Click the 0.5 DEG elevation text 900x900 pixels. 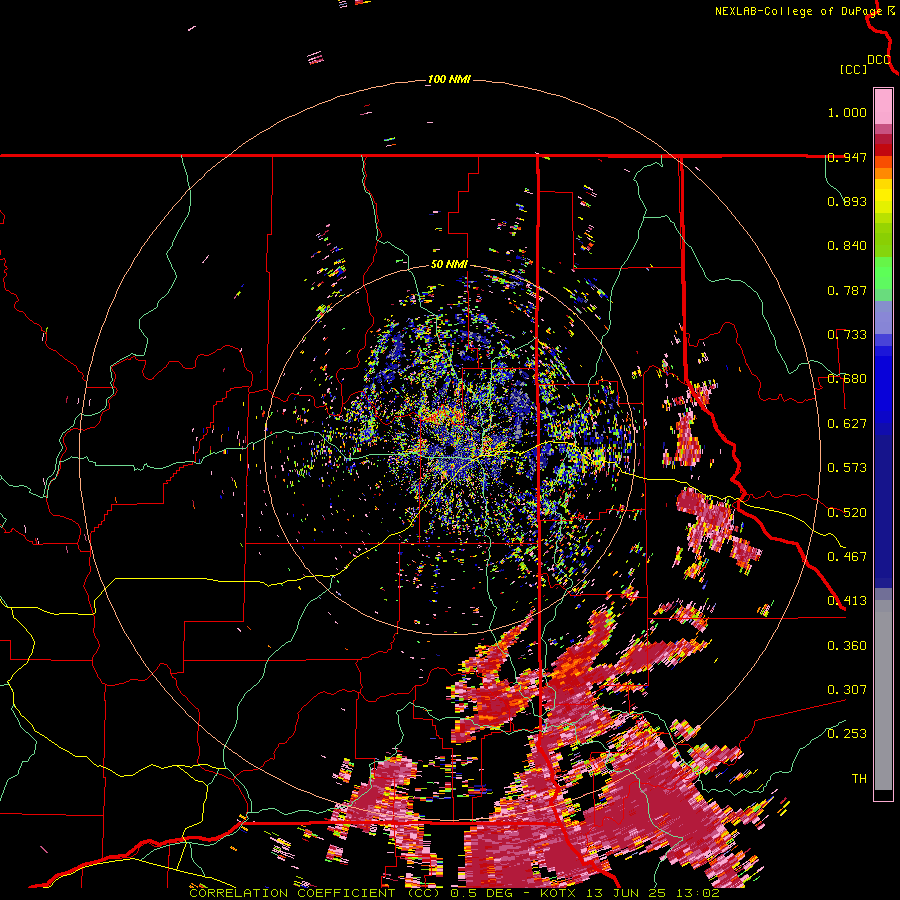[482, 893]
